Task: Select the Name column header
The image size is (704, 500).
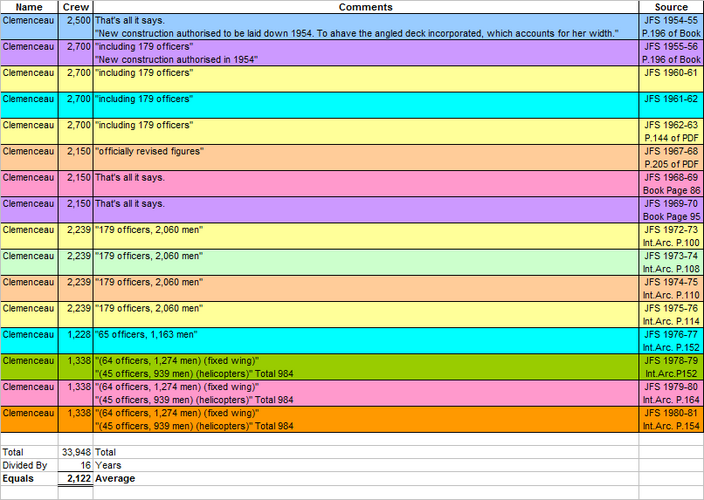Action: coord(29,7)
